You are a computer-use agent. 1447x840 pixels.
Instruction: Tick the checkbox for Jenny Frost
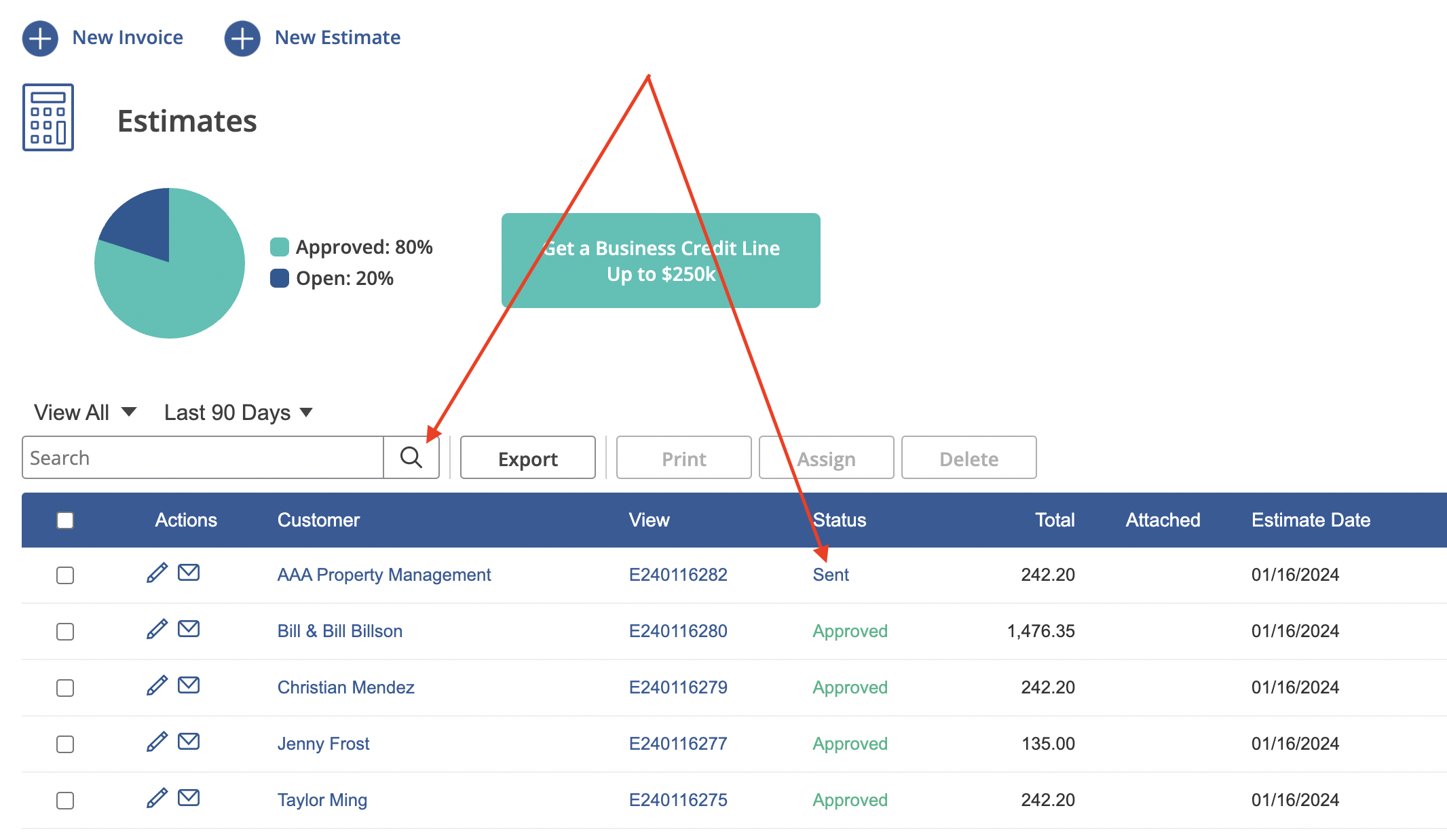(65, 744)
